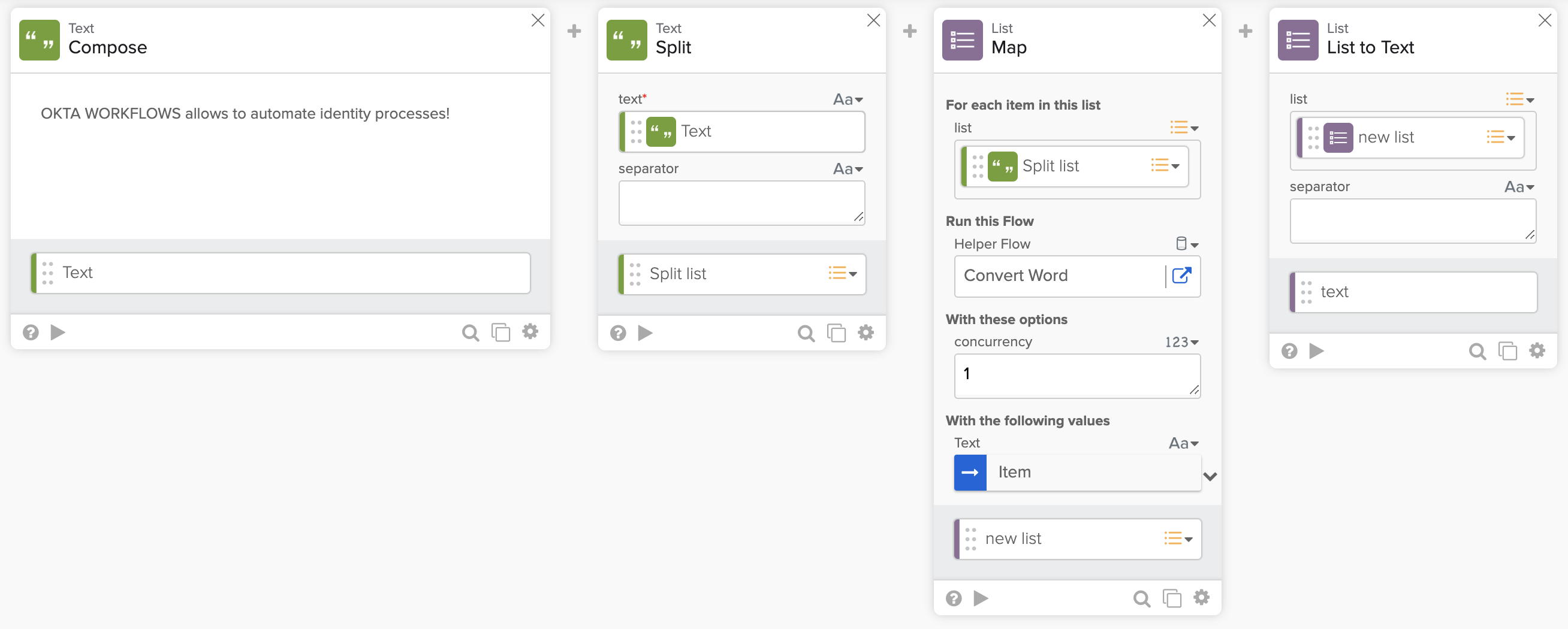Expand the chevron beside the Item value
The width and height of the screenshot is (1568, 629).
[1210, 476]
